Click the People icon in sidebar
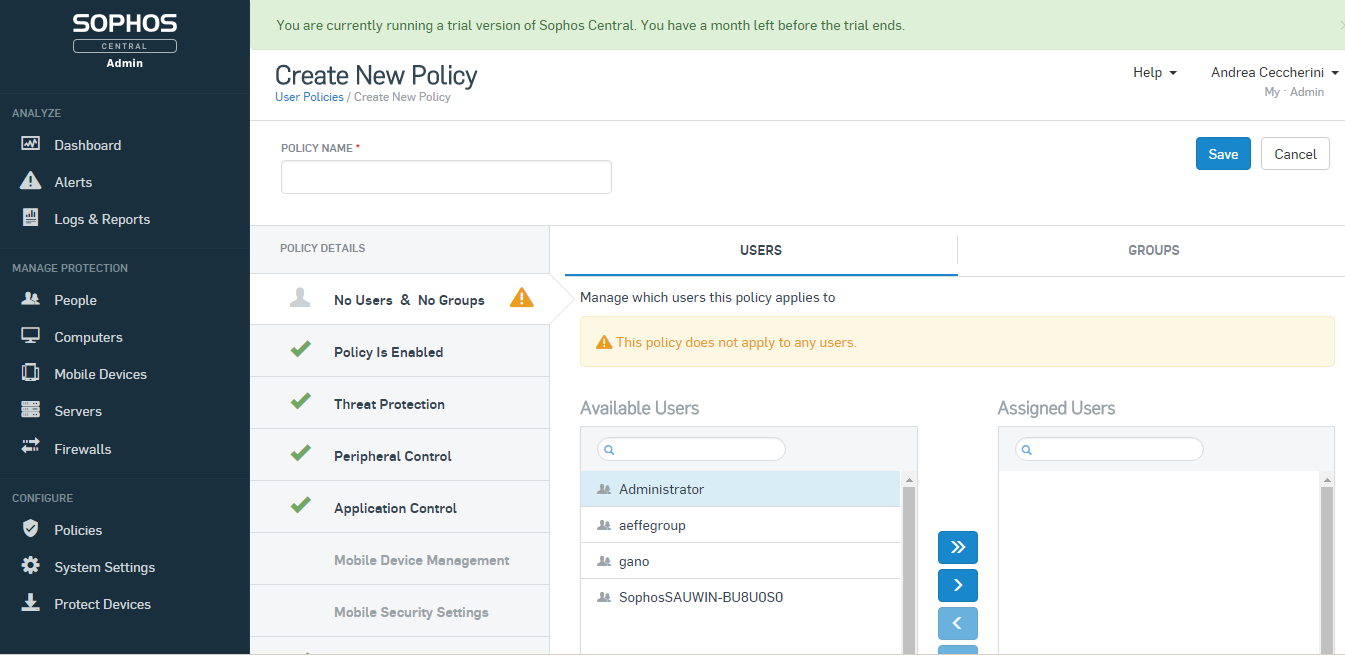 (30, 299)
